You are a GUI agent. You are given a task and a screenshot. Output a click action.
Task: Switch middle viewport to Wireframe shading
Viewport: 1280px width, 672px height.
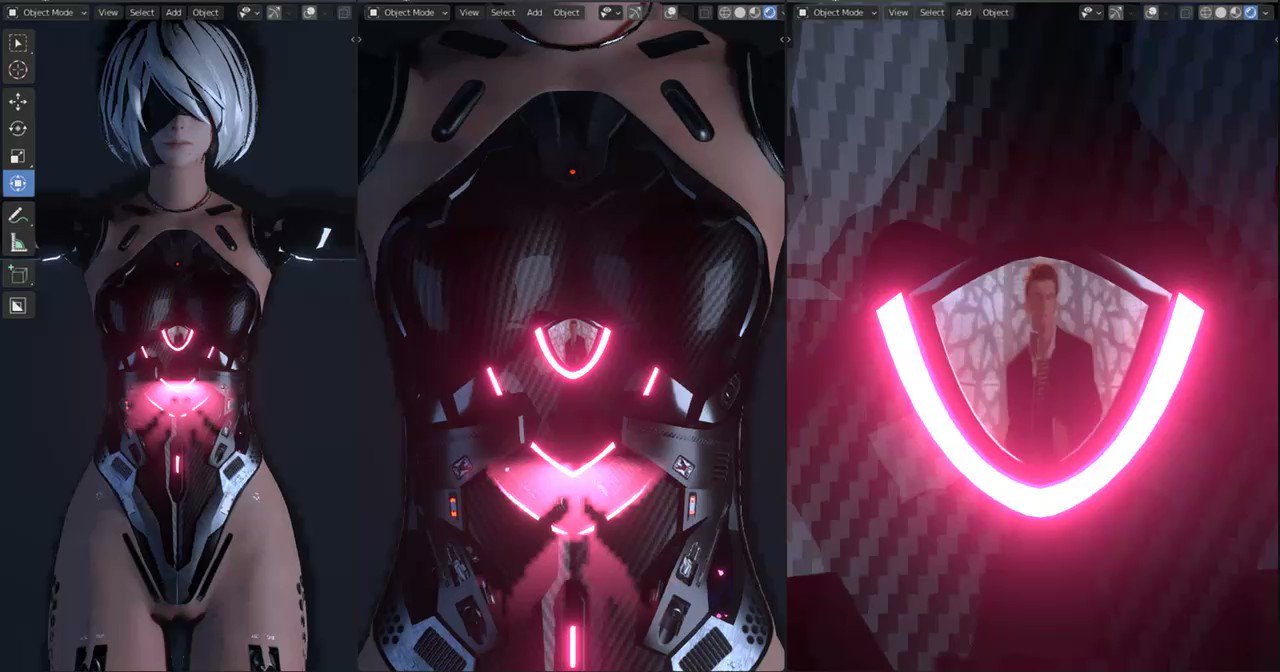[x=725, y=12]
